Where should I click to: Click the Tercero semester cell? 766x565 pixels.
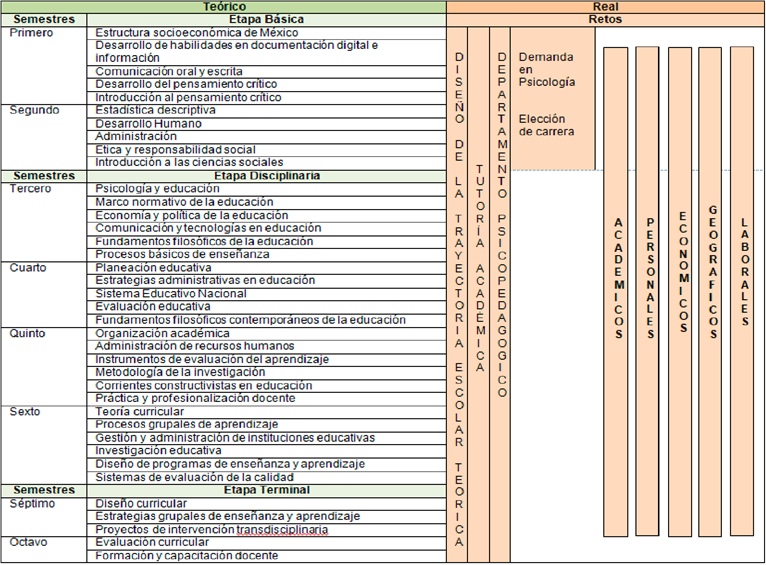click(30, 188)
